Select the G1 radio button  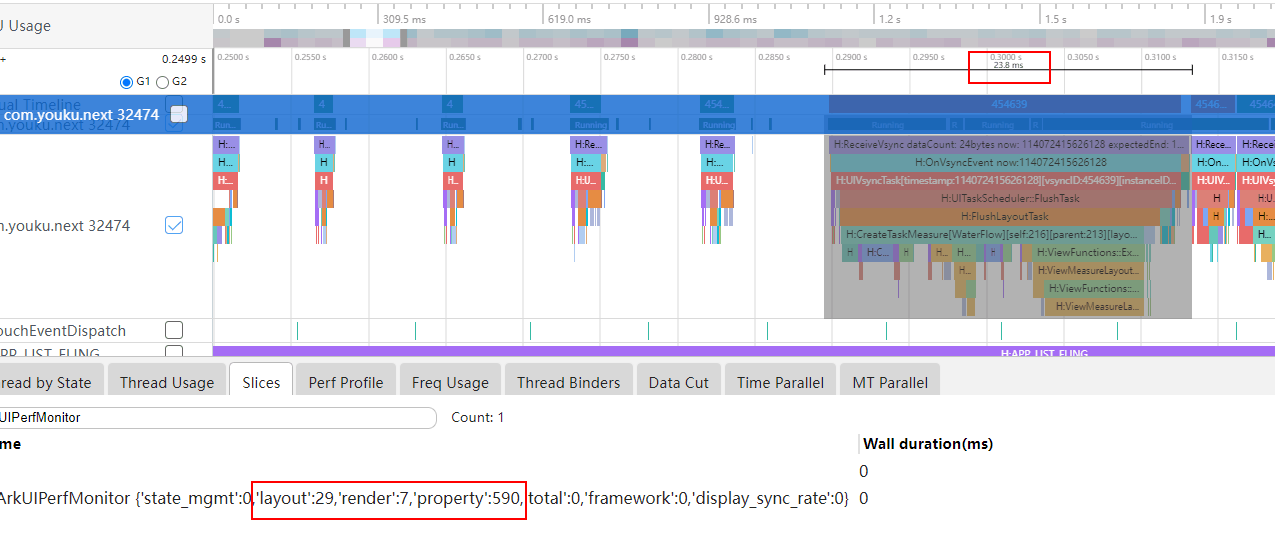tap(126, 82)
